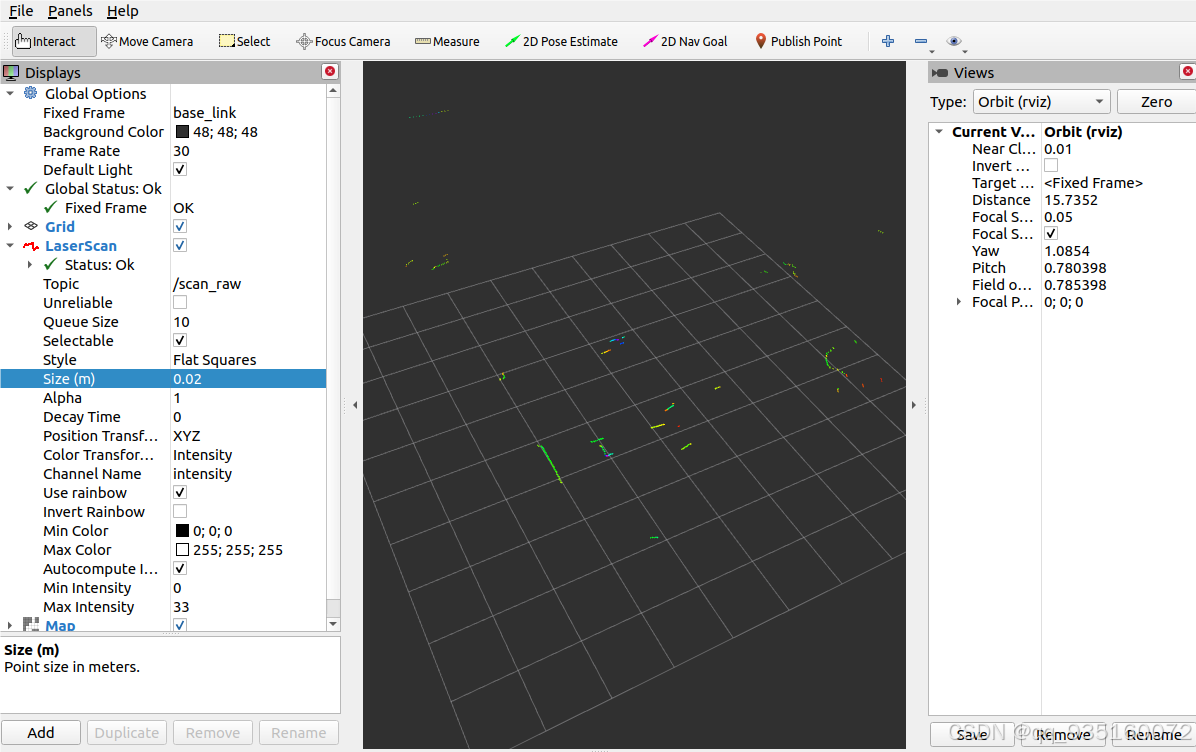Activate the Publish Point tool
This screenshot has height=752, width=1196.
tap(798, 41)
